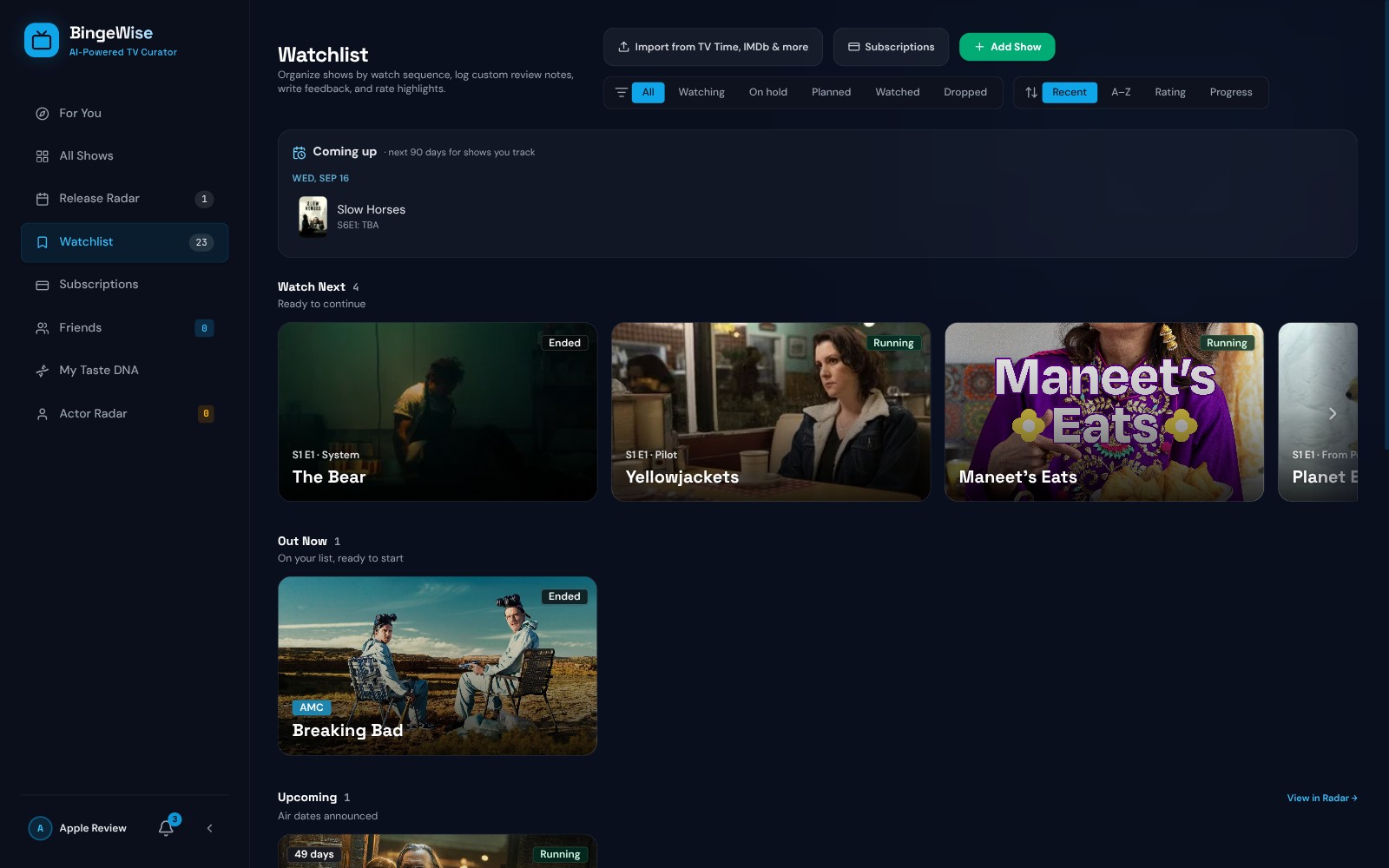Filter watchlist by All
The width and height of the screenshot is (1389, 868).
tap(648, 92)
